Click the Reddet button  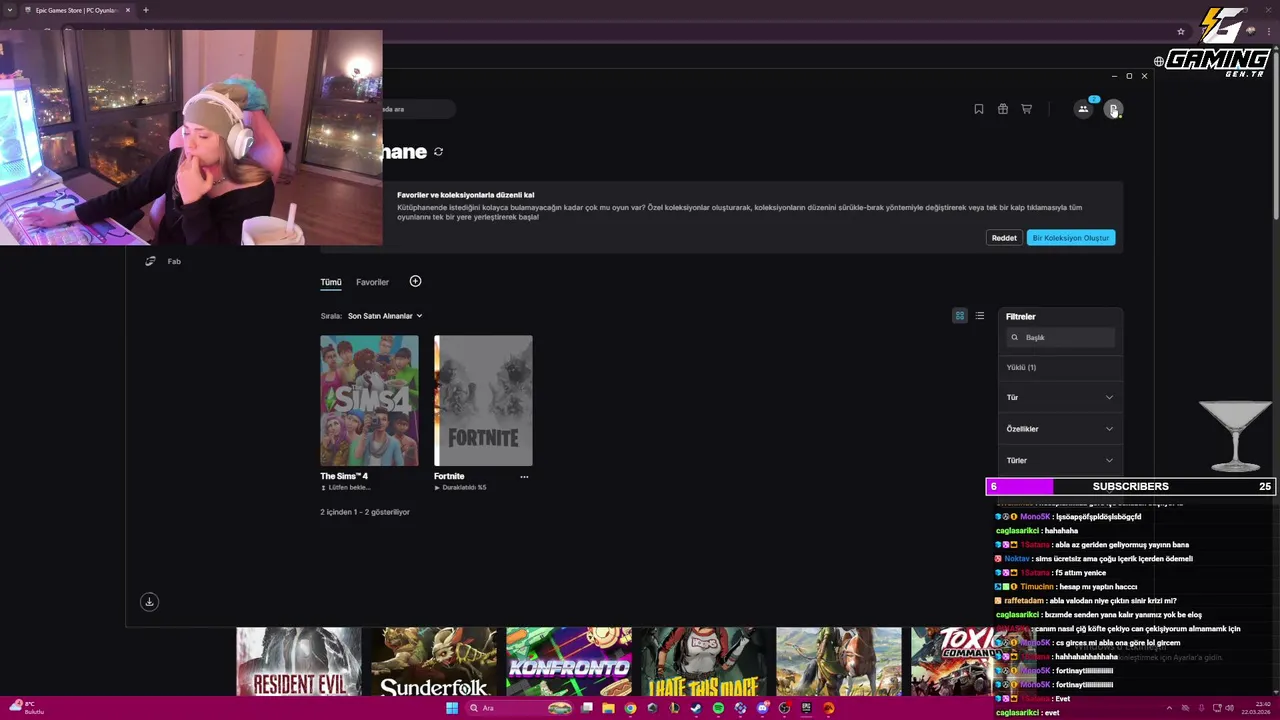1004,238
